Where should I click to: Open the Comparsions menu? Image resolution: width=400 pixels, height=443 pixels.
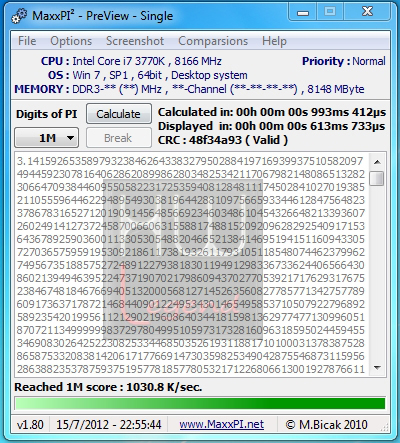(x=213, y=41)
